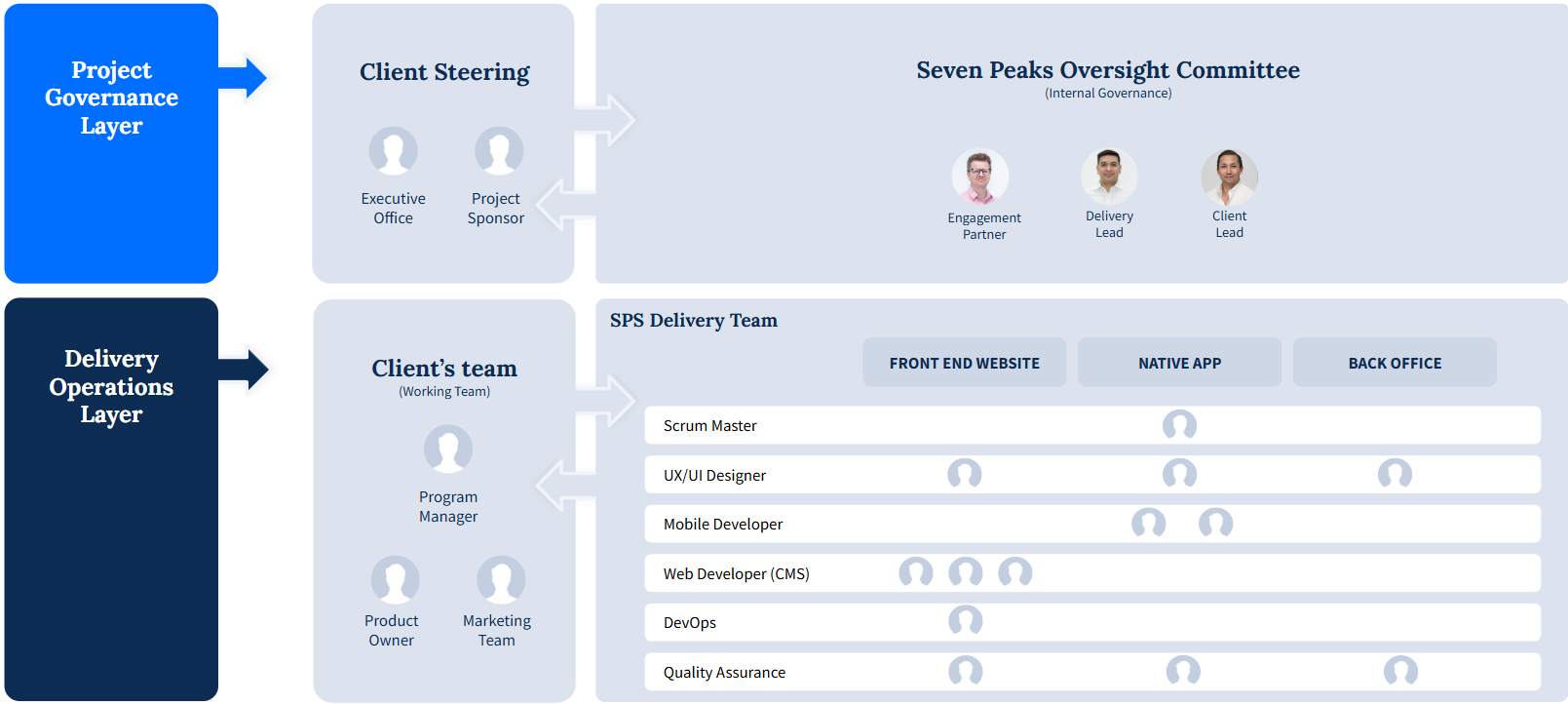Image resolution: width=1568 pixels, height=704 pixels.
Task: Click the Executive Office avatar icon
Action: point(393,151)
